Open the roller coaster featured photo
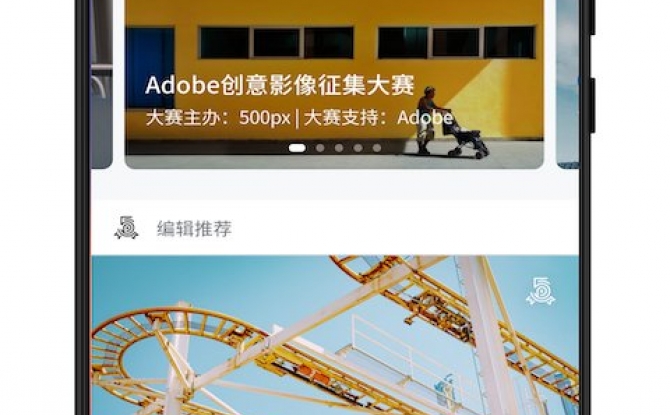Screen dimensions: 670x415 pyautogui.click(x=335, y=335)
